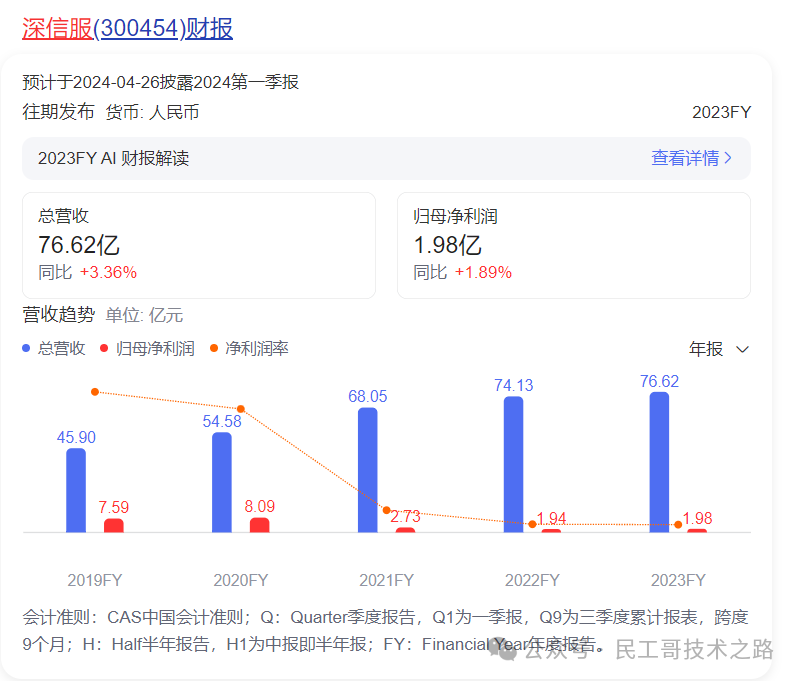Click the red 归母净利润 legend dot
799x681 pixels.
pos(104,349)
